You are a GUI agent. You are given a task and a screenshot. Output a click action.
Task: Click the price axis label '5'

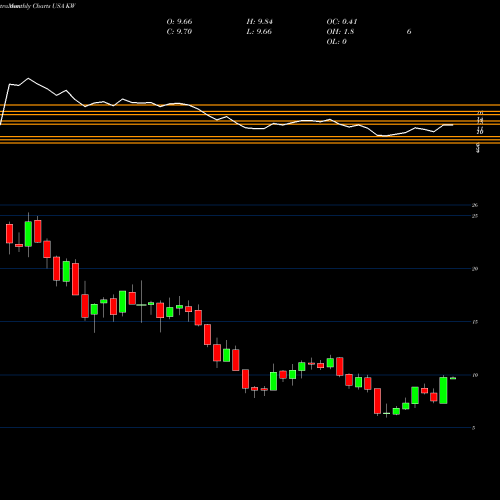(x=474, y=428)
